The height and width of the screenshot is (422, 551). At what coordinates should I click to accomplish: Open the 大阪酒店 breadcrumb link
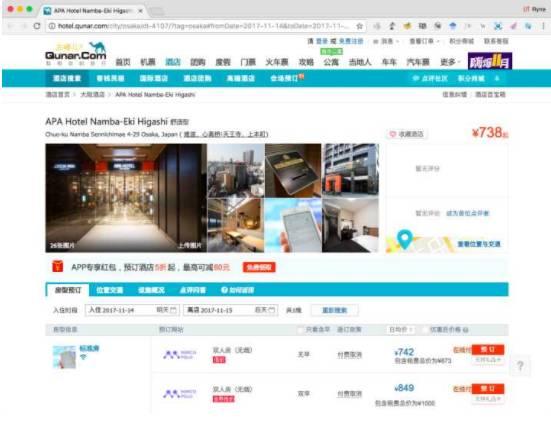(x=92, y=95)
